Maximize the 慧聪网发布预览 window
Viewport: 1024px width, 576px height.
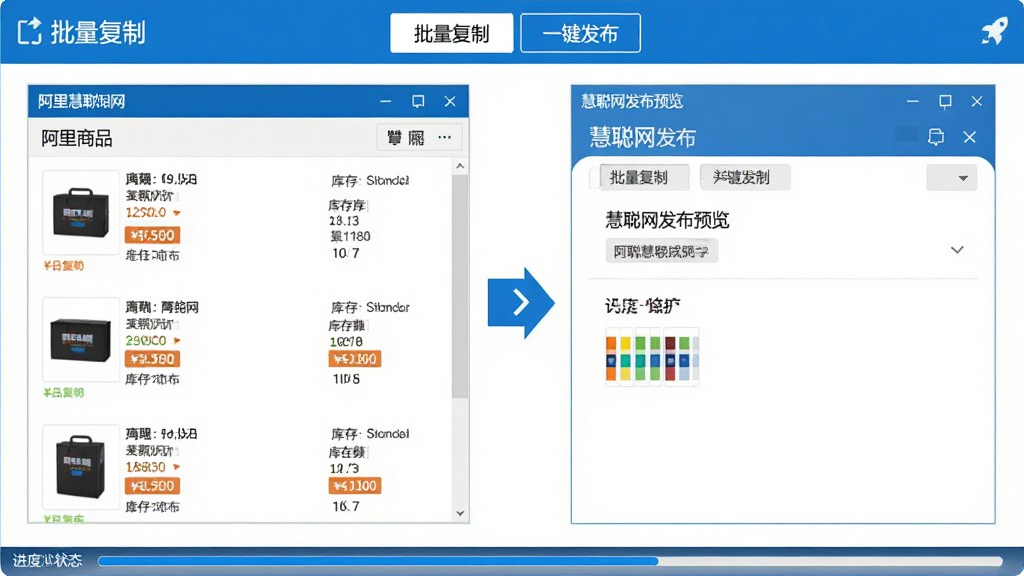pos(945,101)
